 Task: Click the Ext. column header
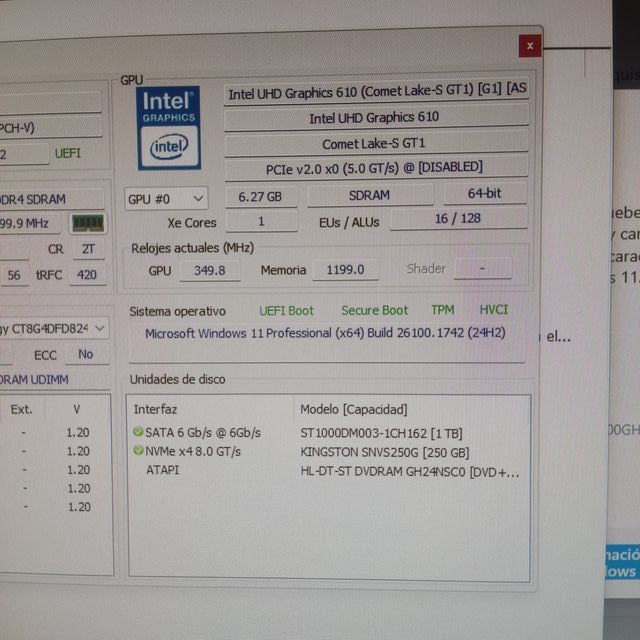coord(21,409)
